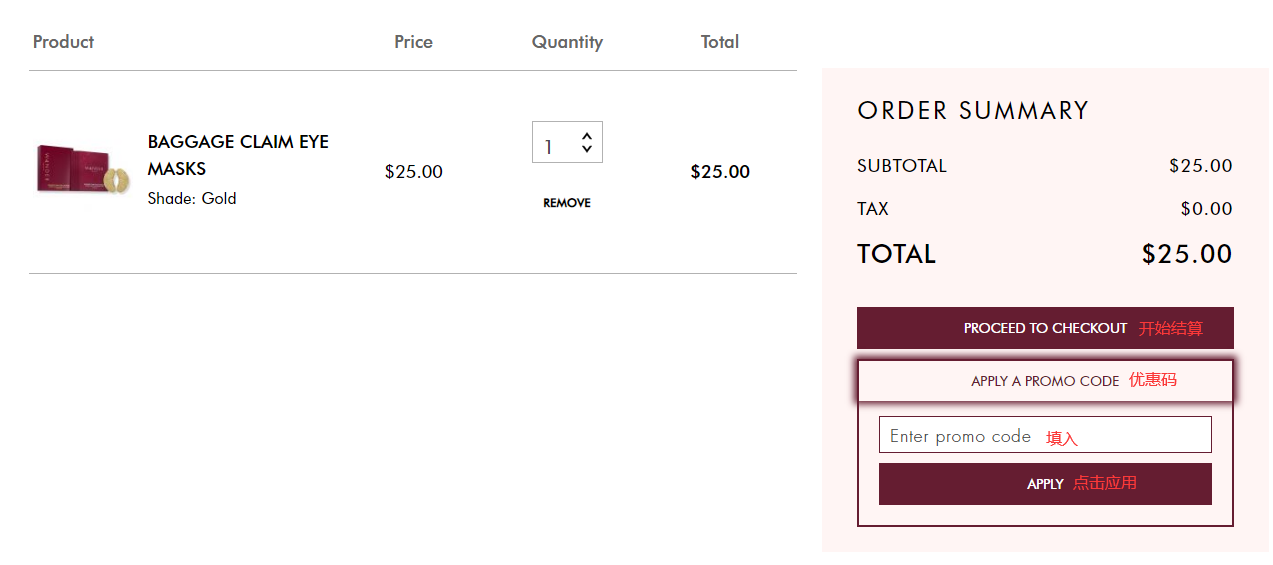The height and width of the screenshot is (565, 1273).
Task: Open the eye masks product thumbnail
Action: 83,170
